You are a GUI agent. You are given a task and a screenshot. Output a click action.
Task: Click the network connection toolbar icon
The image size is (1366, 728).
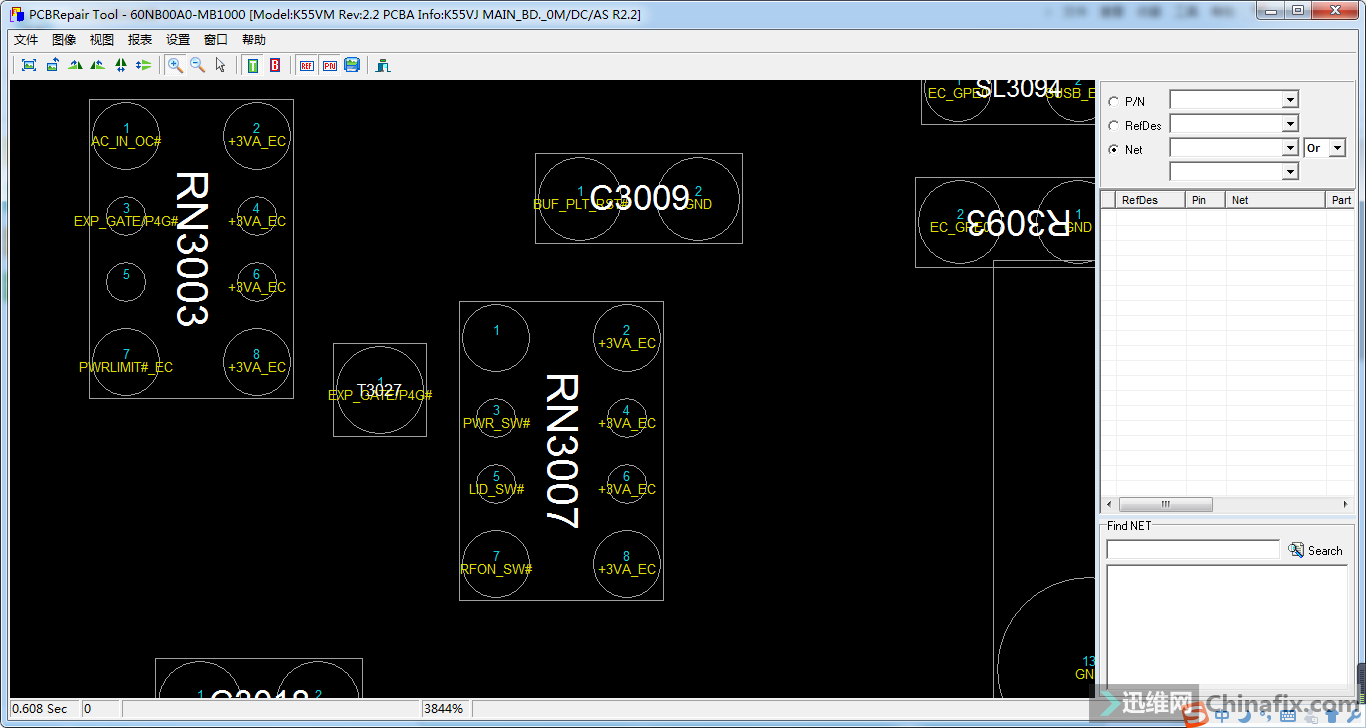pyautogui.click(x=382, y=65)
